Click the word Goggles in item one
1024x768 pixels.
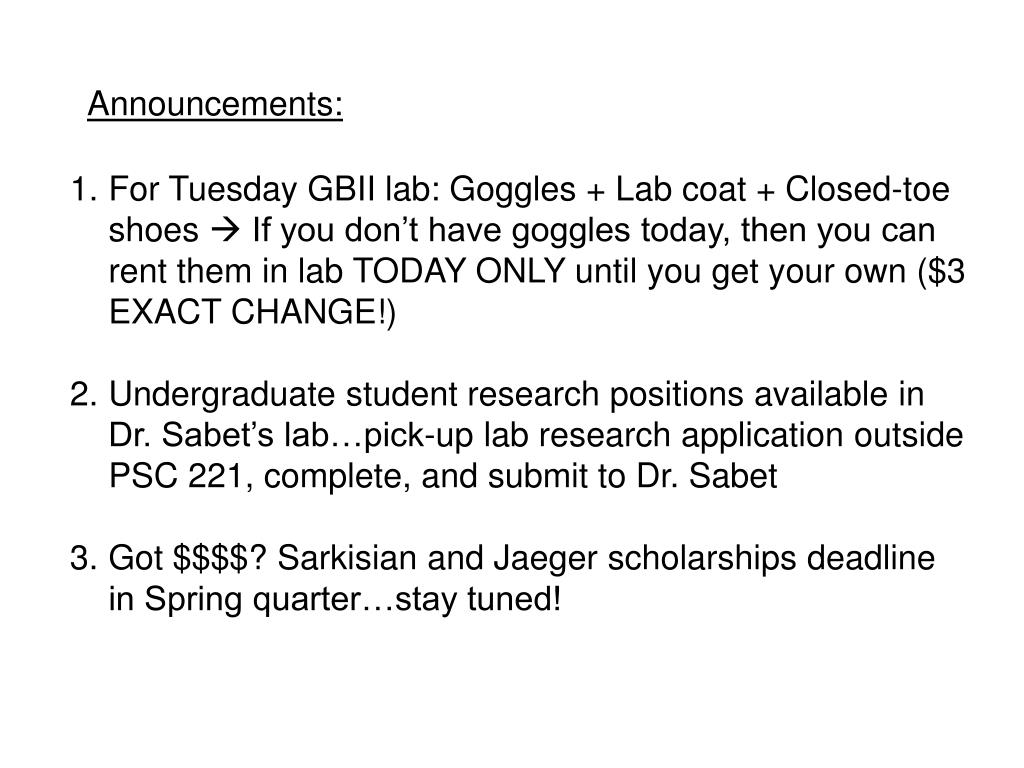[x=512, y=190]
